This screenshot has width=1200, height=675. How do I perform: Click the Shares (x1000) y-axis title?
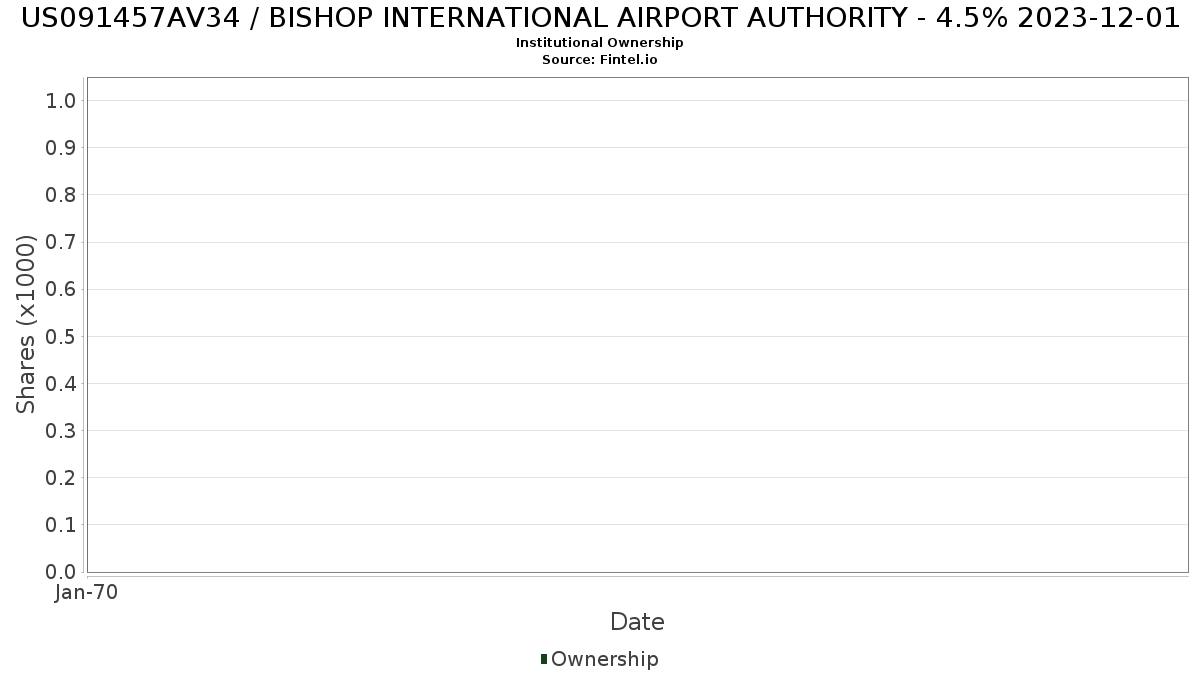click(x=27, y=324)
